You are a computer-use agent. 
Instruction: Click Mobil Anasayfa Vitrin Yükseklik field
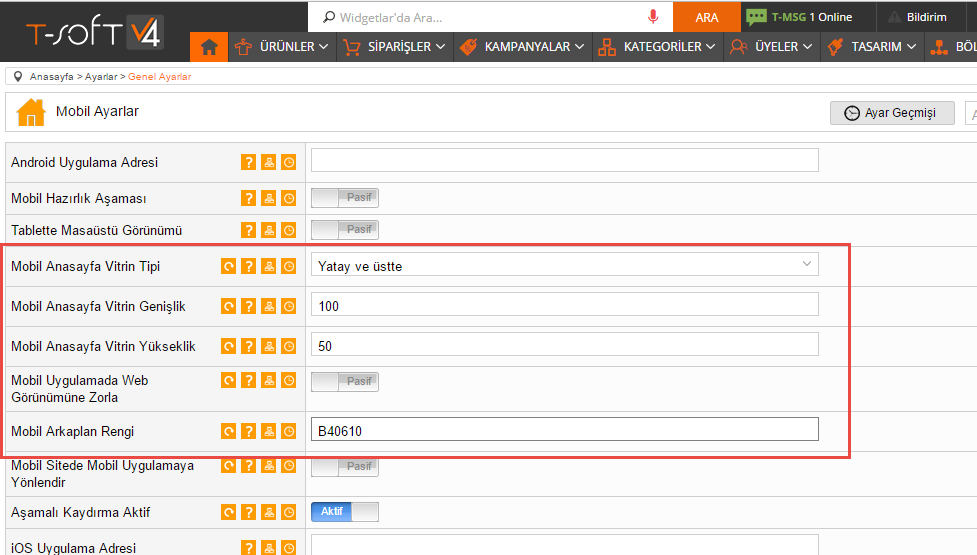click(565, 344)
